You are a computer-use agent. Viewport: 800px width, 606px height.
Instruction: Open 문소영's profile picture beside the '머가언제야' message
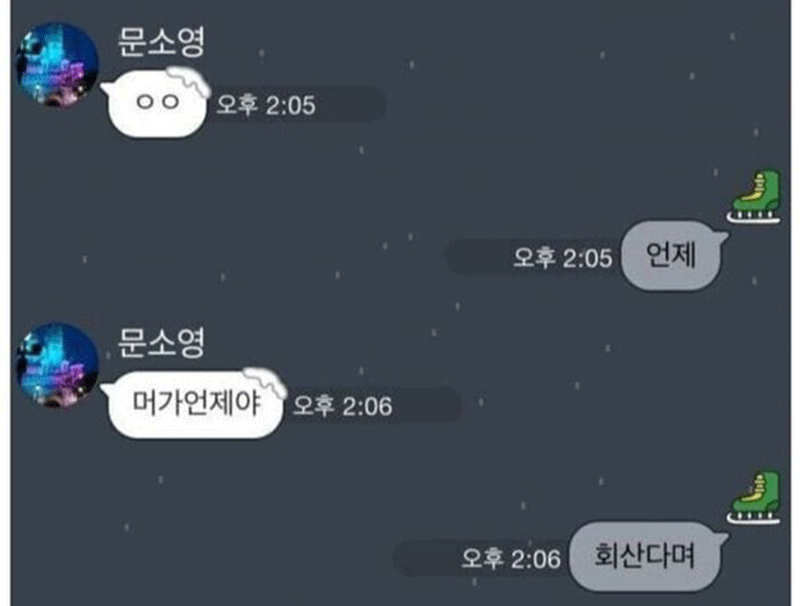(57, 365)
